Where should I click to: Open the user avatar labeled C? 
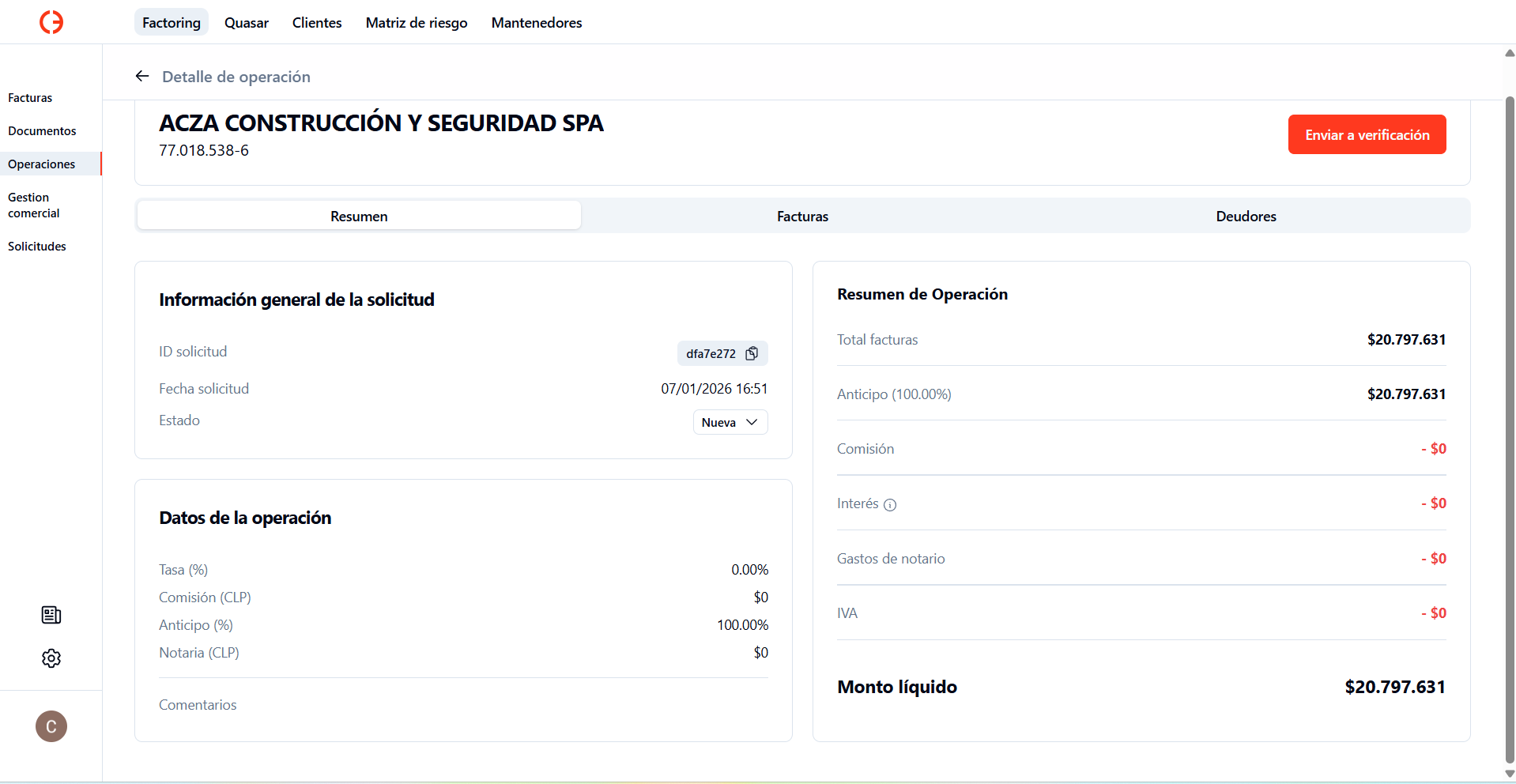click(51, 726)
